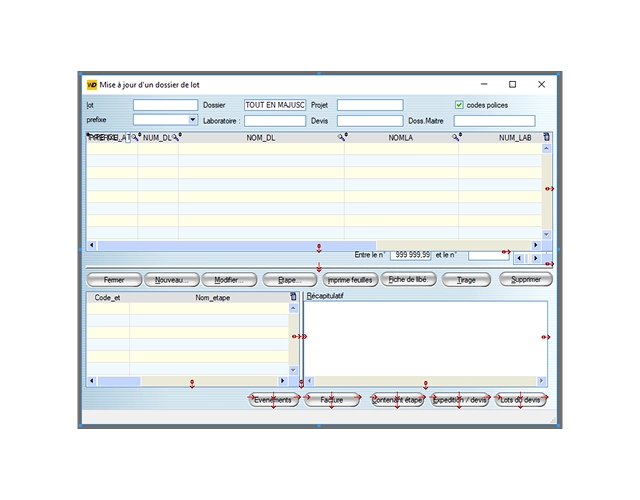Click the top table horizontal scrollbar thumb
This screenshot has height=500, width=640.
236,245
